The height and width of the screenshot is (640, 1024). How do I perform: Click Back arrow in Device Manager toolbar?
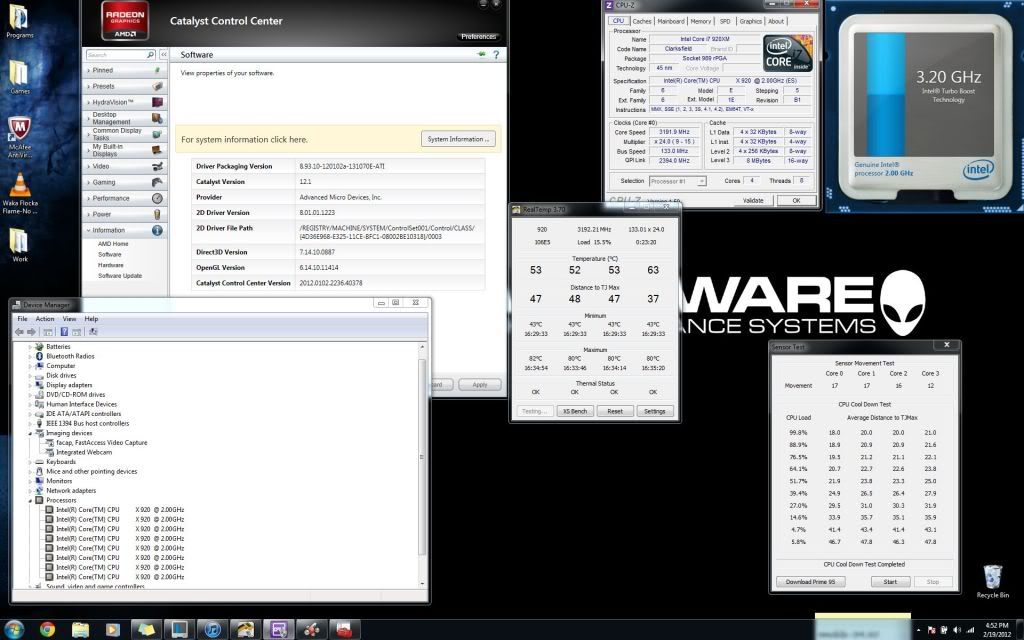point(20,332)
